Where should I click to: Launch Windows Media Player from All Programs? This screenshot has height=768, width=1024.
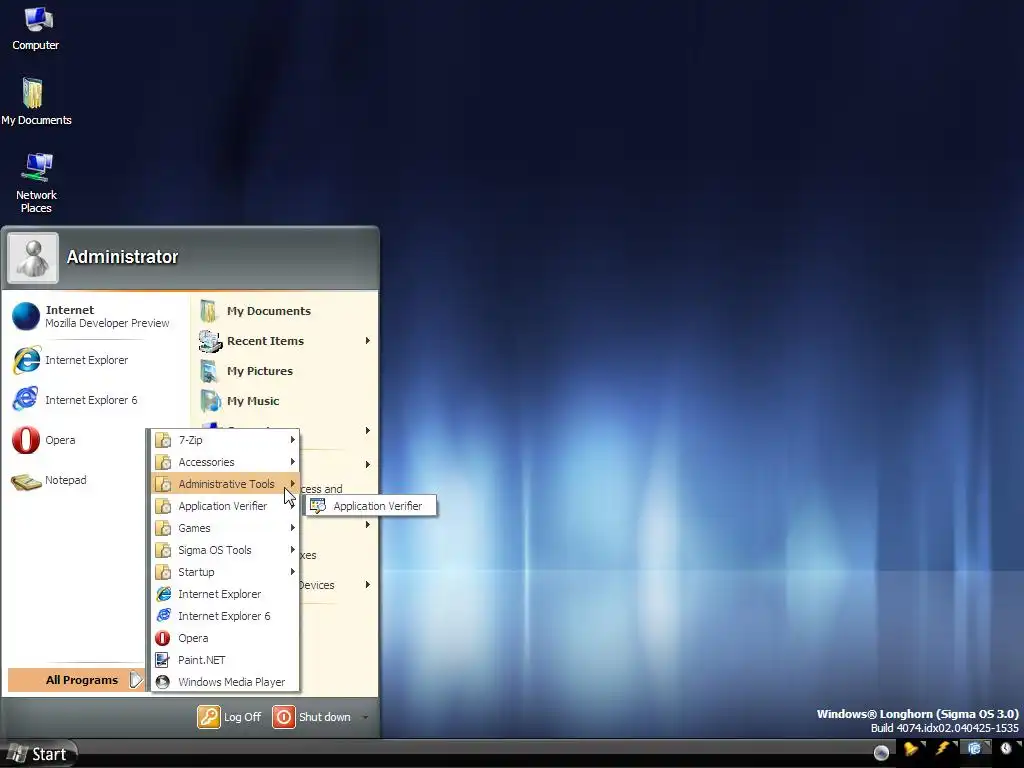tap(225, 682)
